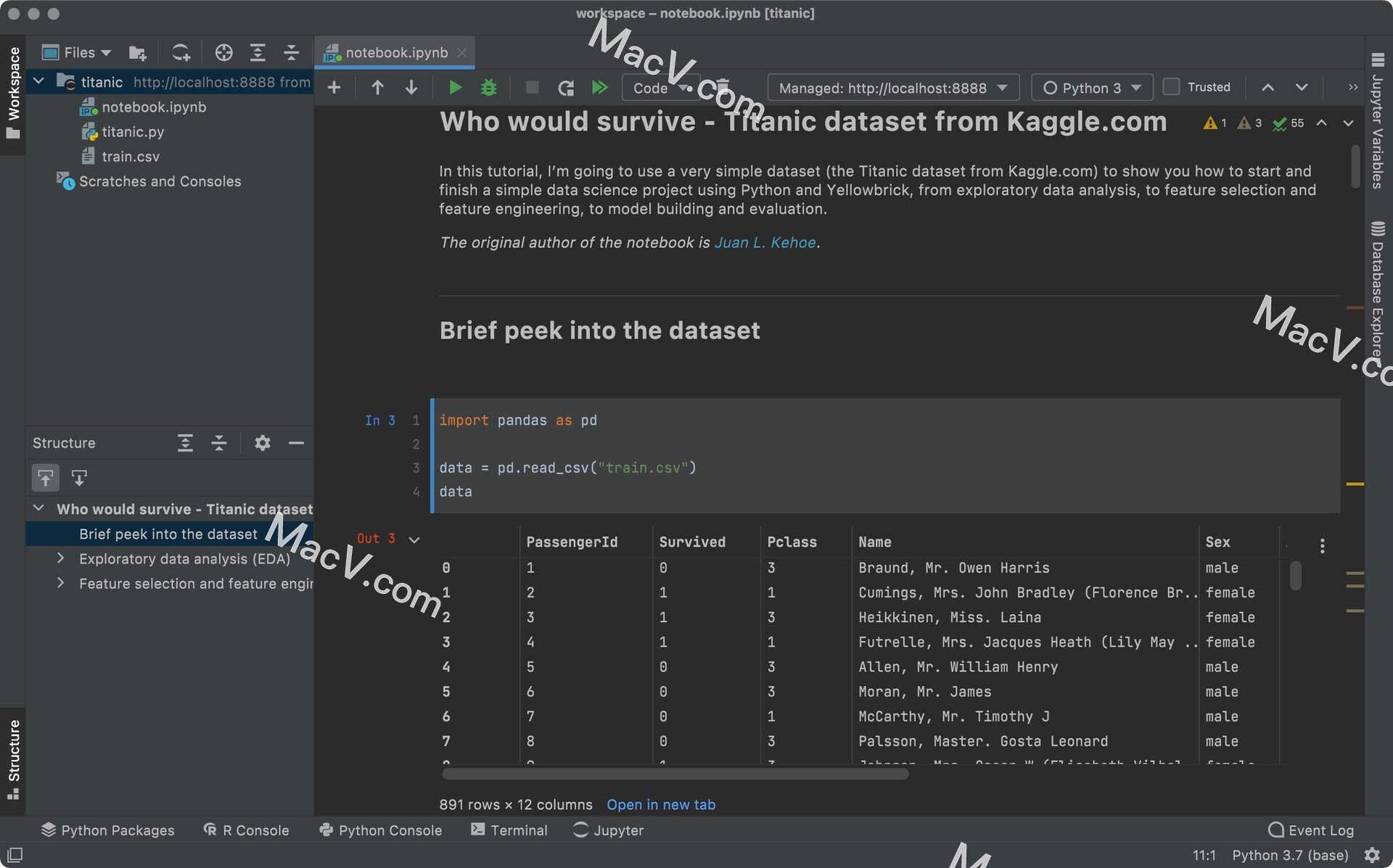Select Scratches and Consoles node
This screenshot has height=868, width=1393.
point(149,181)
